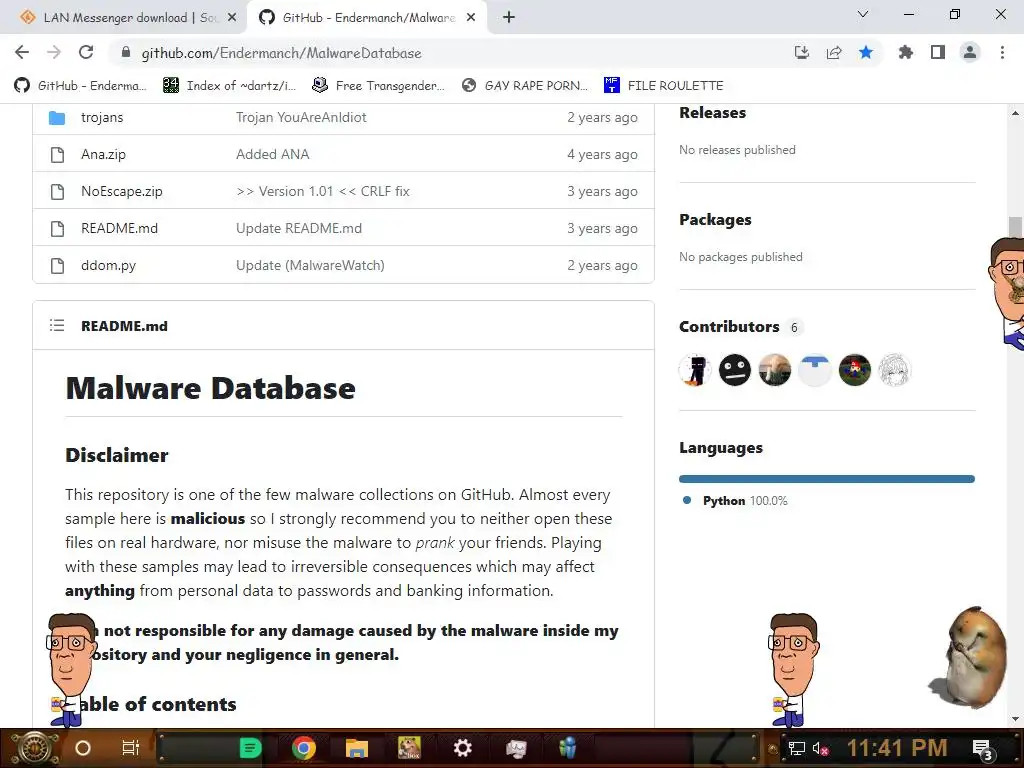Open the Chrome profile avatar
1024x768 pixels.
[x=970, y=52]
